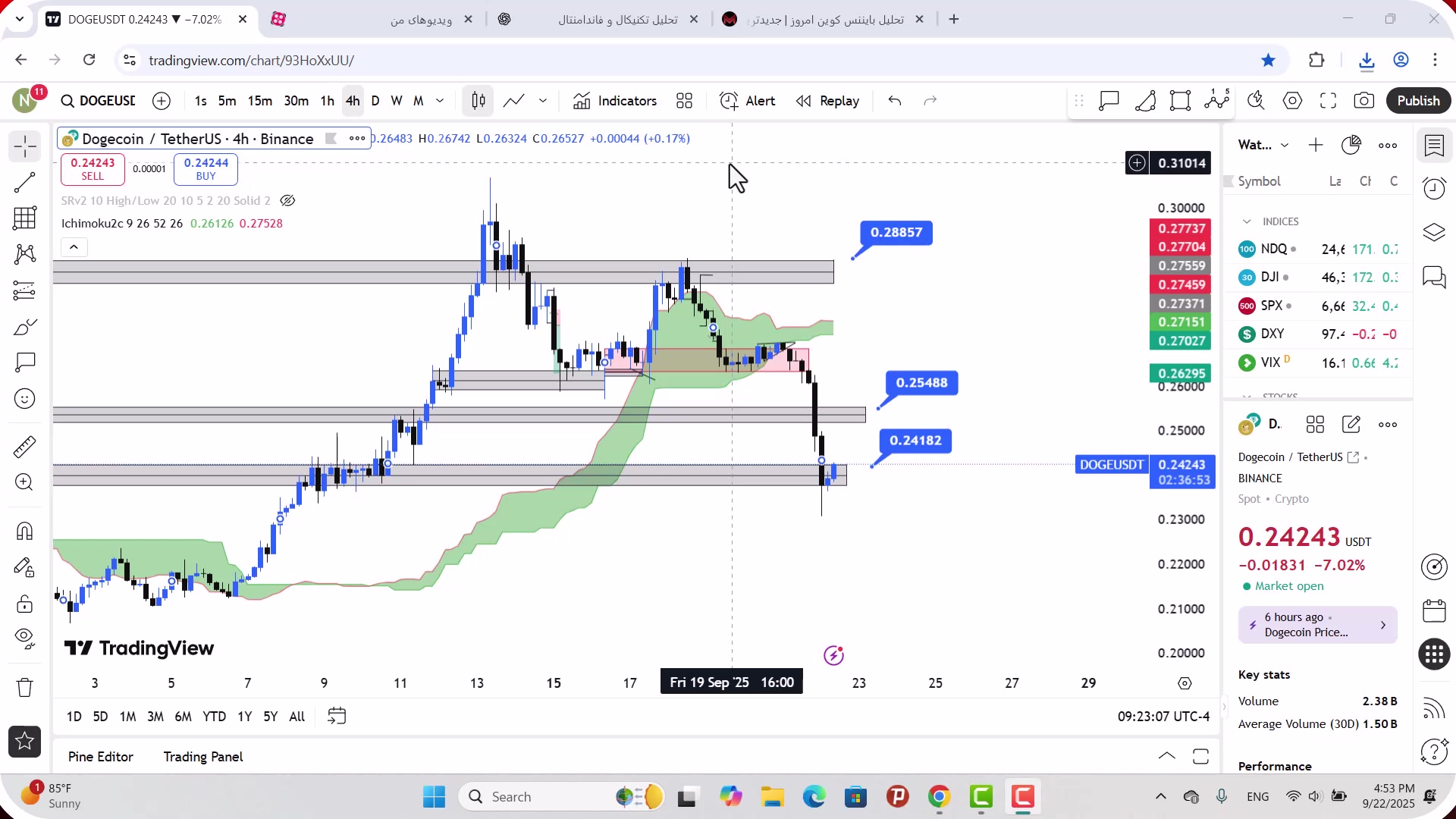Click the compare or add symbol plus icon
The width and height of the screenshot is (1456, 819).
[162, 101]
